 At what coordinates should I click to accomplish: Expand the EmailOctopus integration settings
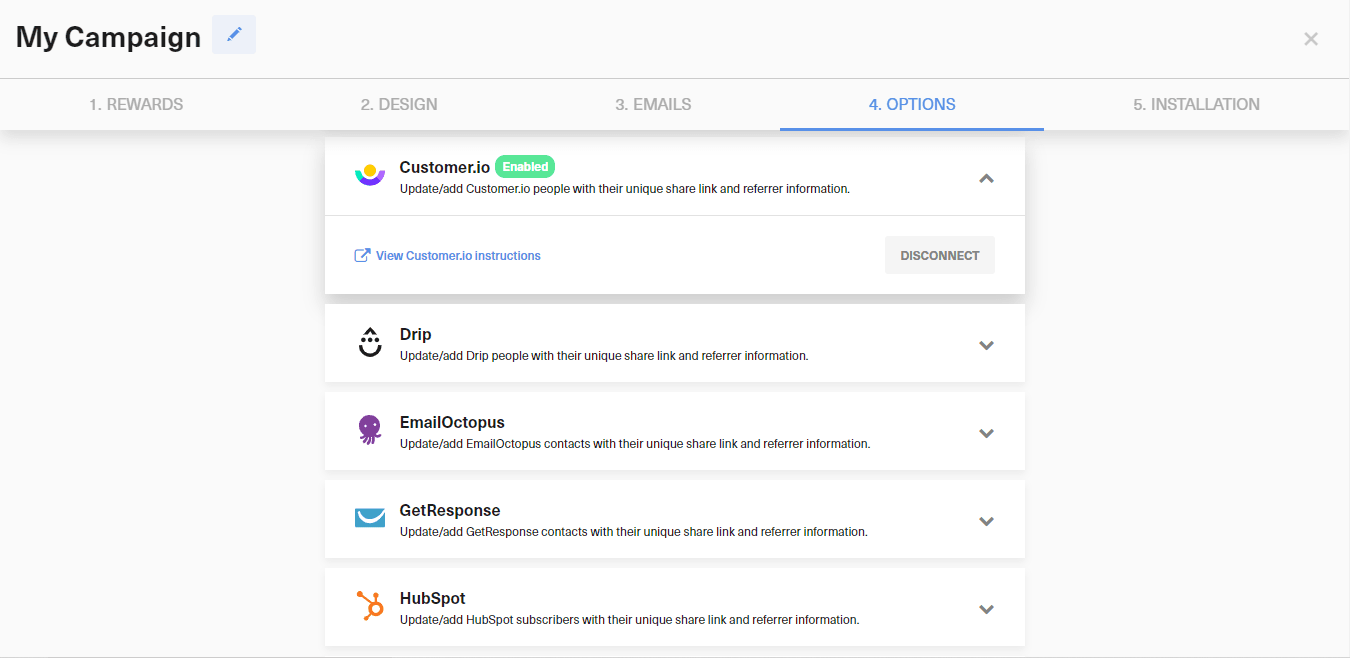tap(986, 432)
